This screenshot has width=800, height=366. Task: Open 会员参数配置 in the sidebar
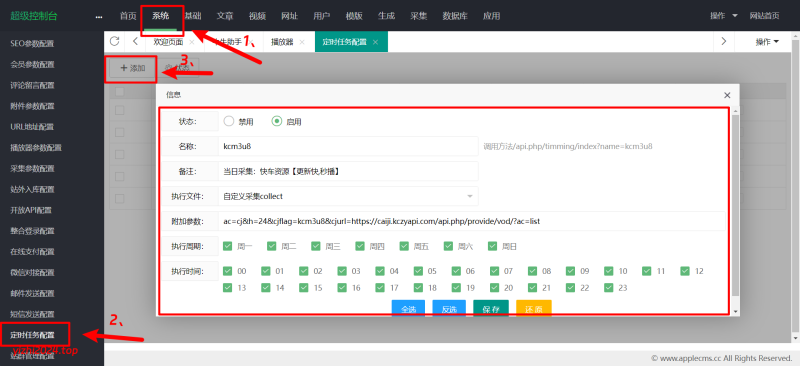click(x=32, y=64)
